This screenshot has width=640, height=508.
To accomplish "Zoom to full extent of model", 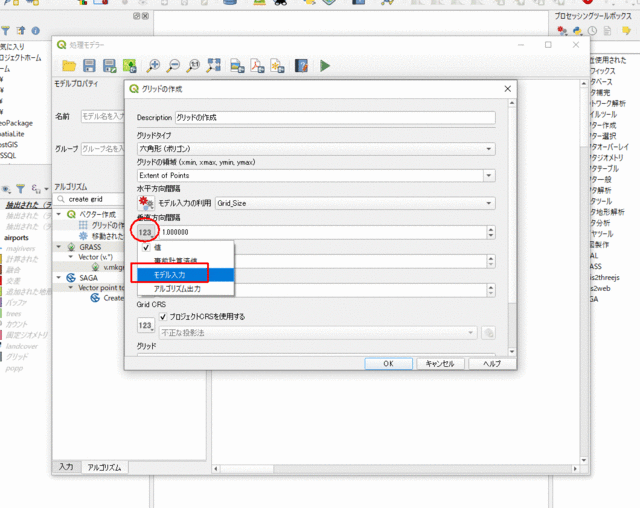I will click(213, 66).
